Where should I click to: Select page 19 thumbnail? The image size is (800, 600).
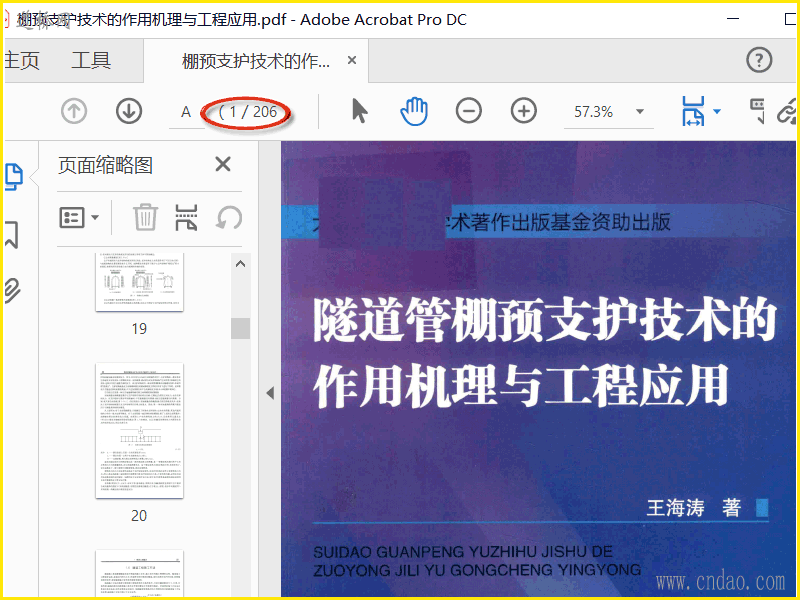click(139, 282)
